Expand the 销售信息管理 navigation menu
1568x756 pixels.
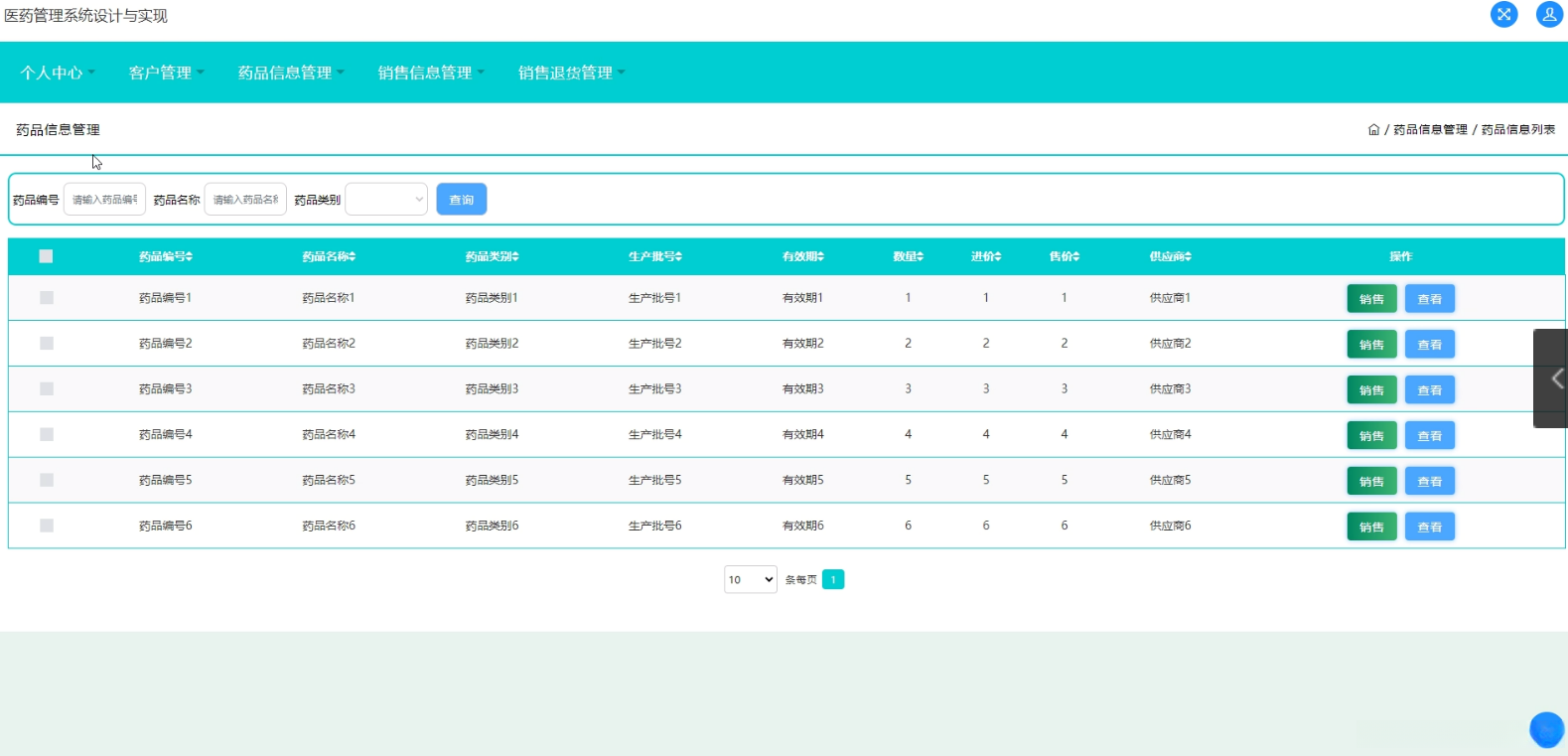tap(432, 73)
